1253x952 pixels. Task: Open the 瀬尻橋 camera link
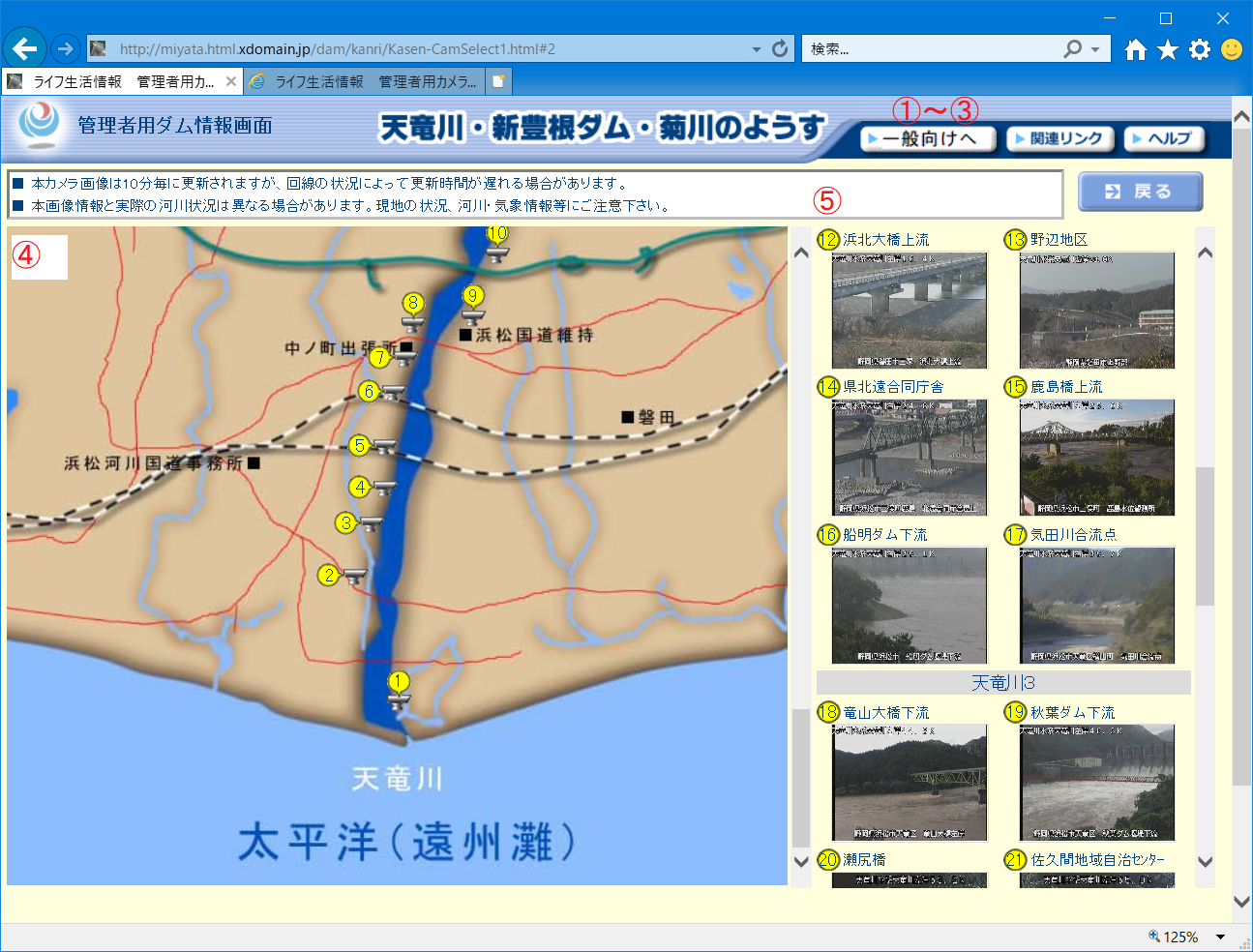click(x=864, y=859)
